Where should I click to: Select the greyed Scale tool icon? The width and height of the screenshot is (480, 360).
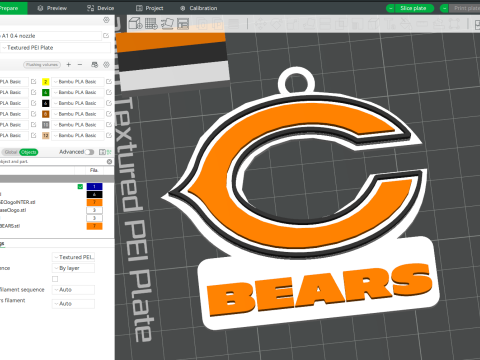click(x=292, y=24)
